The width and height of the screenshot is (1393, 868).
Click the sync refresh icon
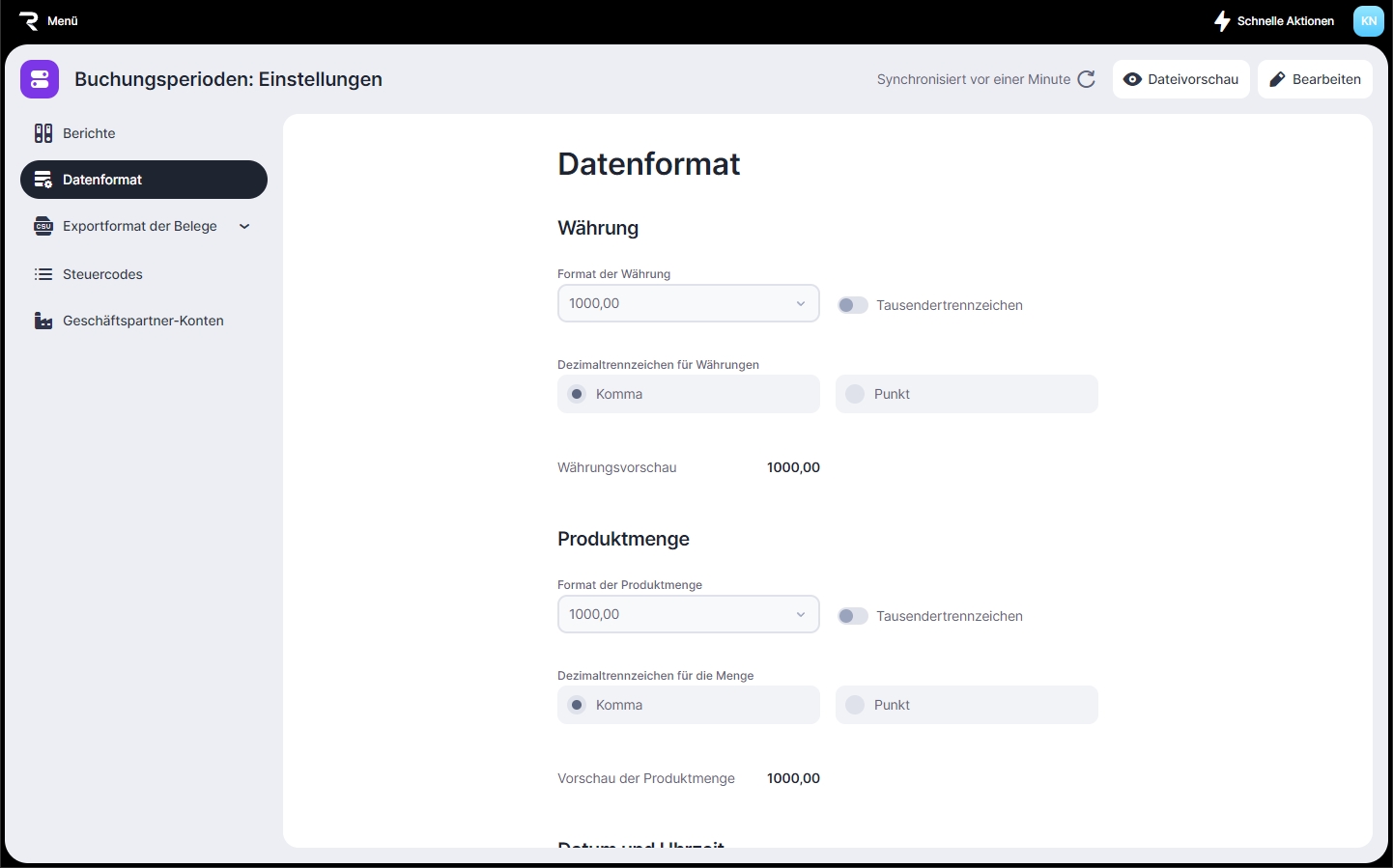pos(1087,79)
